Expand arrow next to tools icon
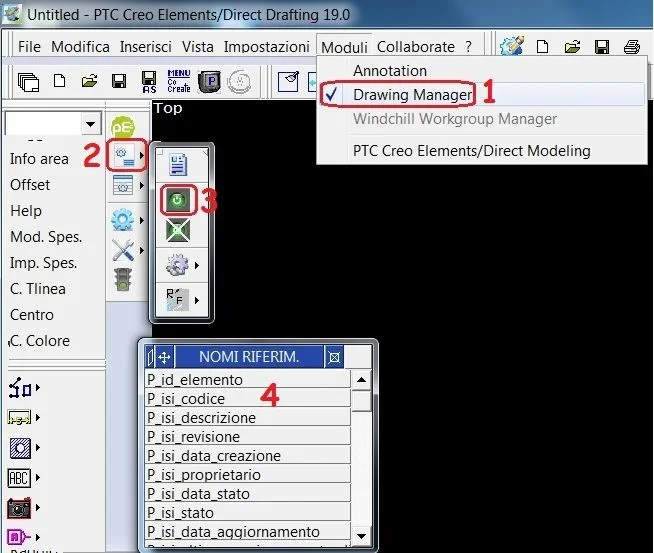 click(142, 250)
